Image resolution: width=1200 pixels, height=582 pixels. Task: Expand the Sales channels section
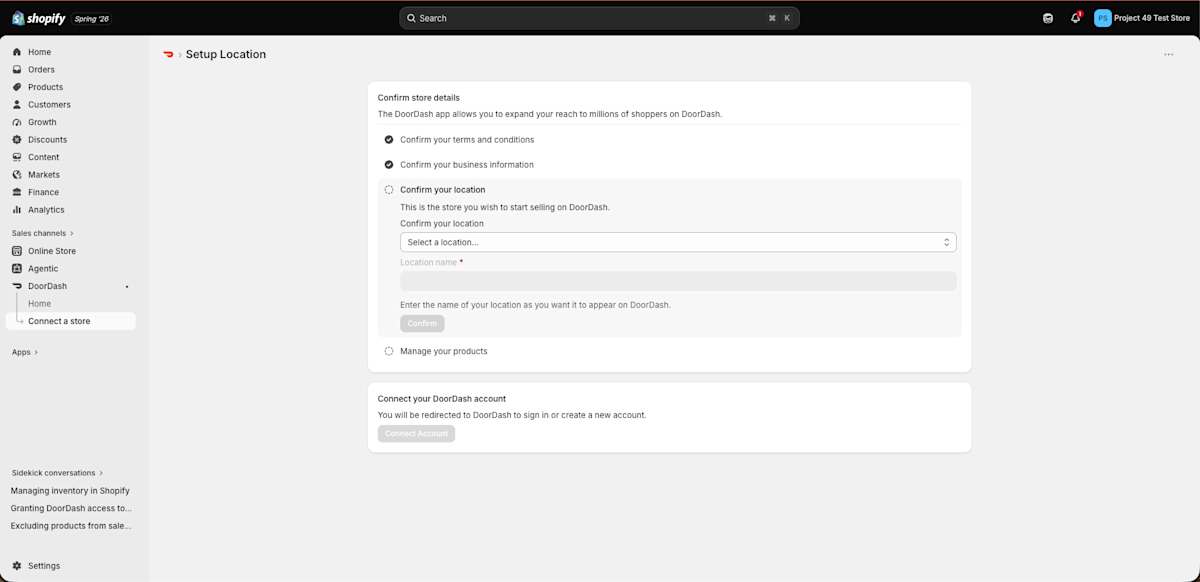coord(43,233)
